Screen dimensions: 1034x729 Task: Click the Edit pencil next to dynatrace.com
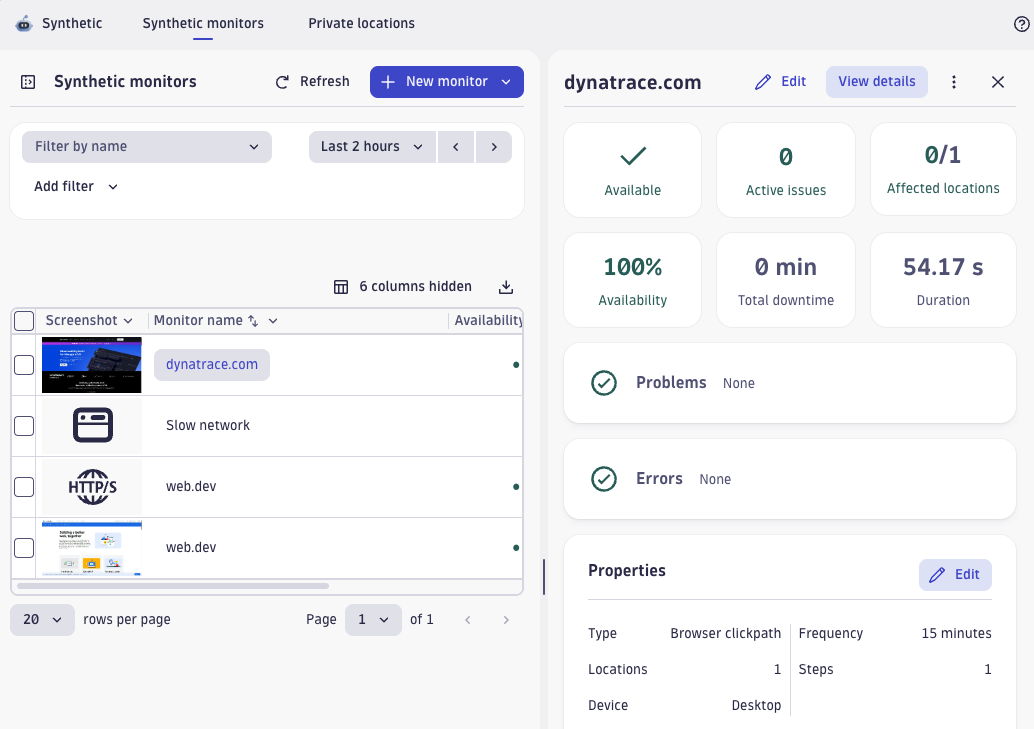779,82
